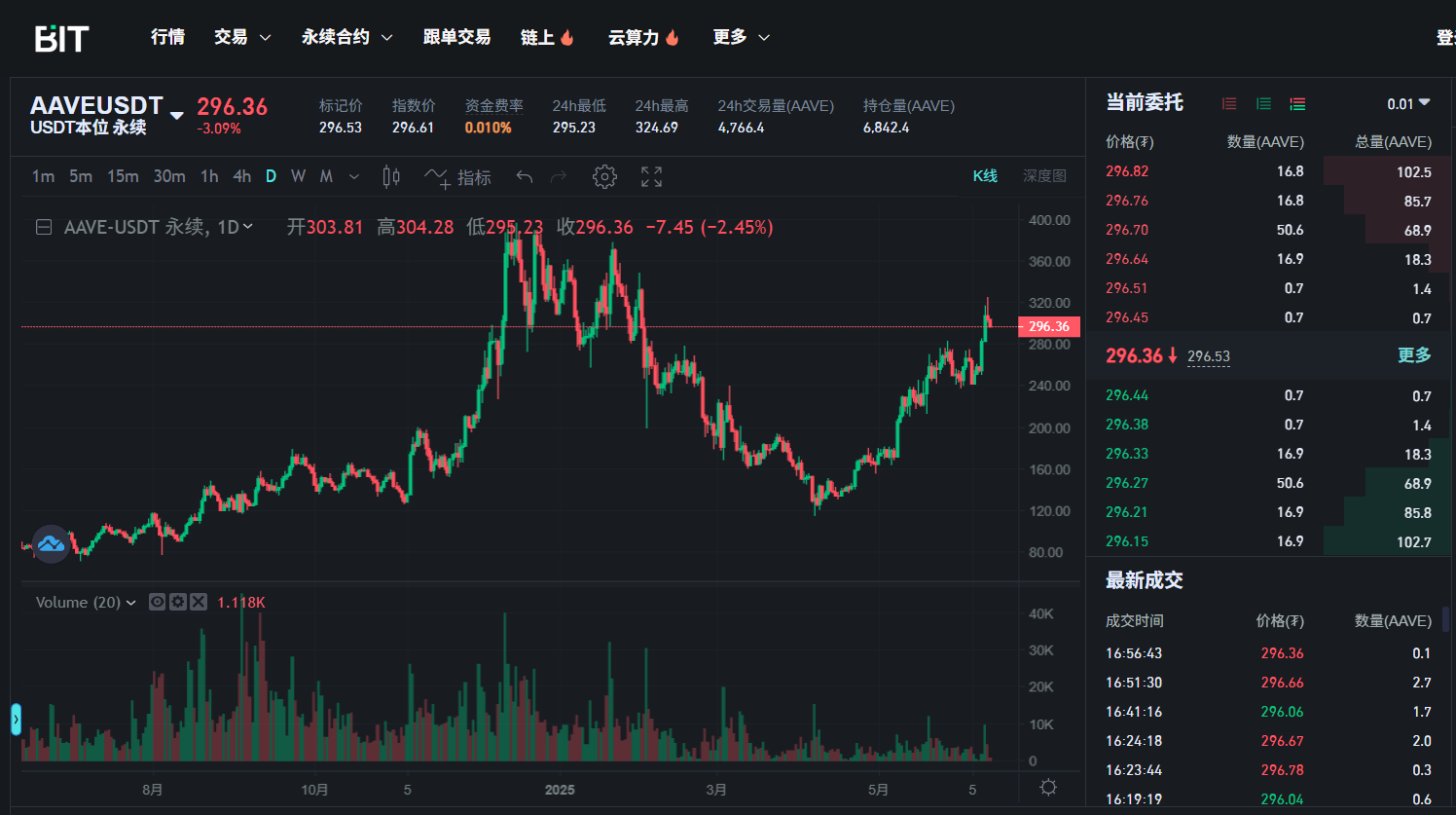Open the 指标 indicators button
This screenshot has height=815, width=1456.
pos(458,176)
